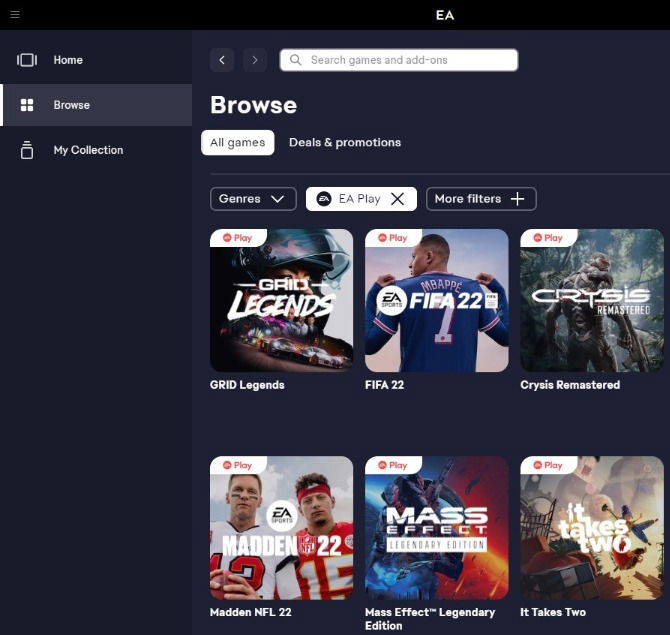
Task: Toggle the EA Play filter chip
Action: point(361,199)
